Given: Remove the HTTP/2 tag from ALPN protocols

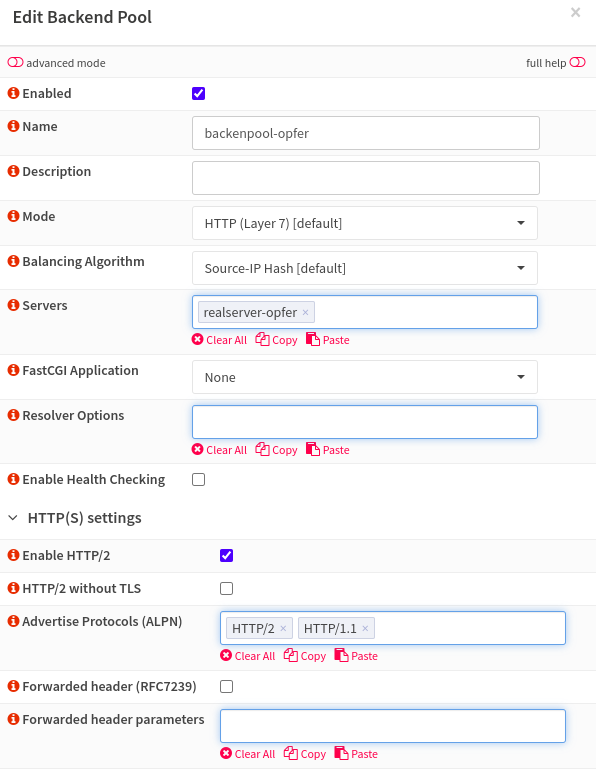Looking at the screenshot, I should click(283, 628).
